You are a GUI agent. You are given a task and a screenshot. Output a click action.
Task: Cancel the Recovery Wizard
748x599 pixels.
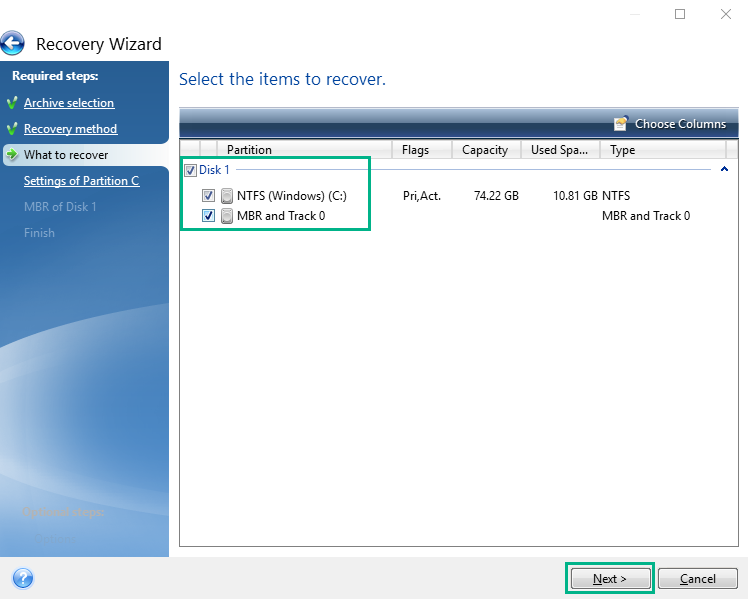pos(697,578)
